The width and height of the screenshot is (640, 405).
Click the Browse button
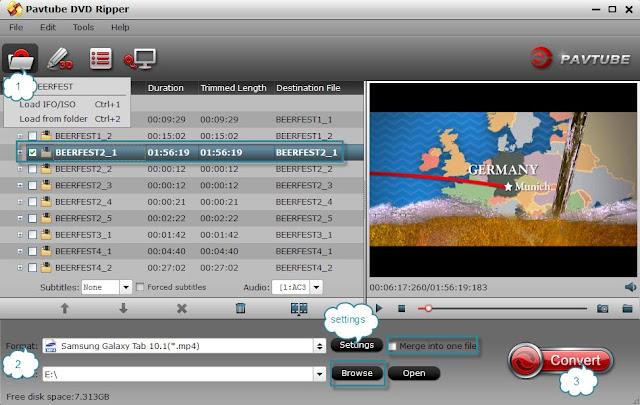357,373
